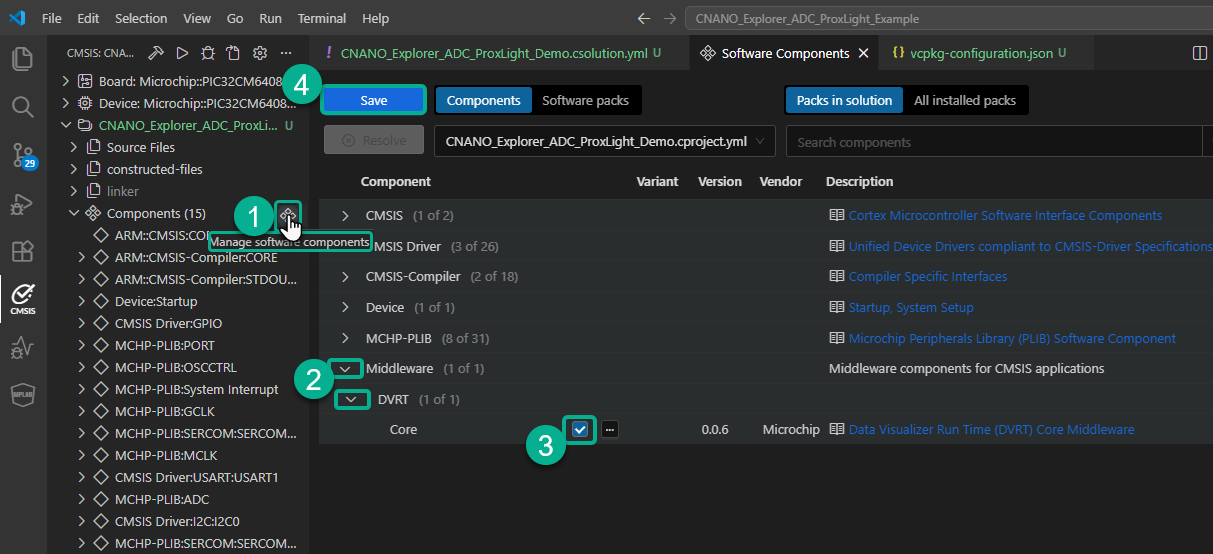The height and width of the screenshot is (554, 1213).
Task: Select the linker tree item
Action: 123,191
